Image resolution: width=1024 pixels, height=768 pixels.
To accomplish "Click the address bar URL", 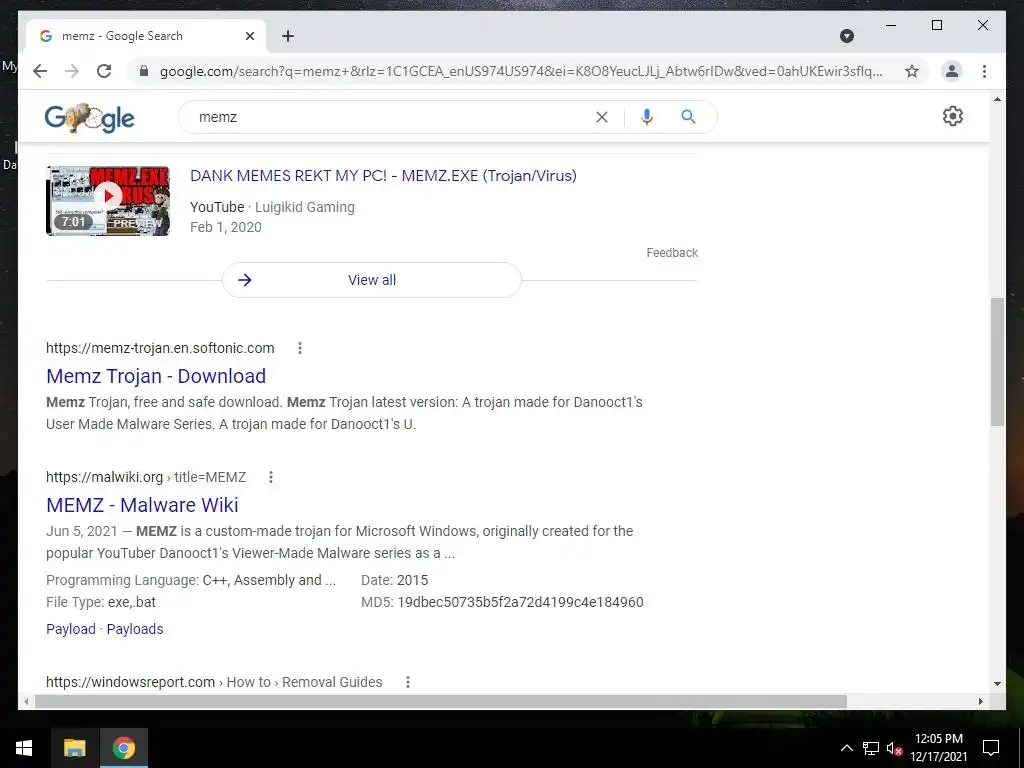I will pos(521,71).
